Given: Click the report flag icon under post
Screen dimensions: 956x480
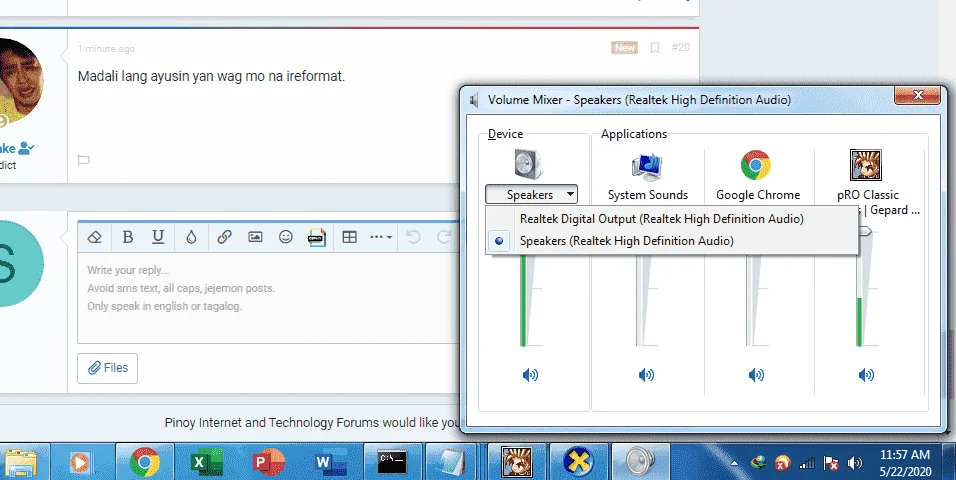Looking at the screenshot, I should [84, 160].
